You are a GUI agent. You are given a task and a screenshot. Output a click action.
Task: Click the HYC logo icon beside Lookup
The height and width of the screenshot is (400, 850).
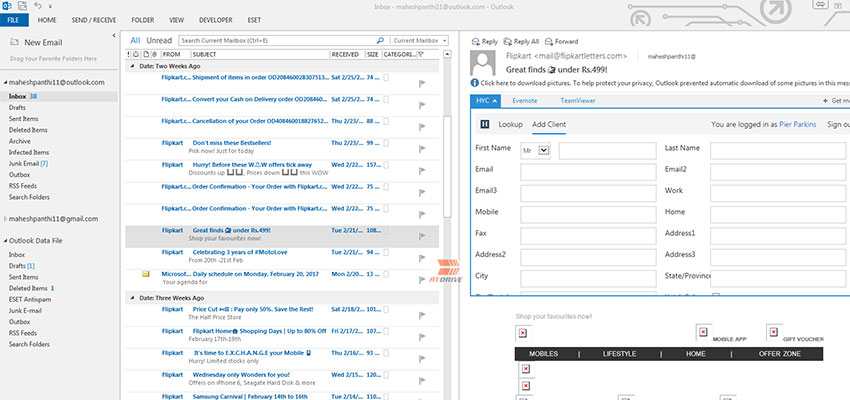485,124
